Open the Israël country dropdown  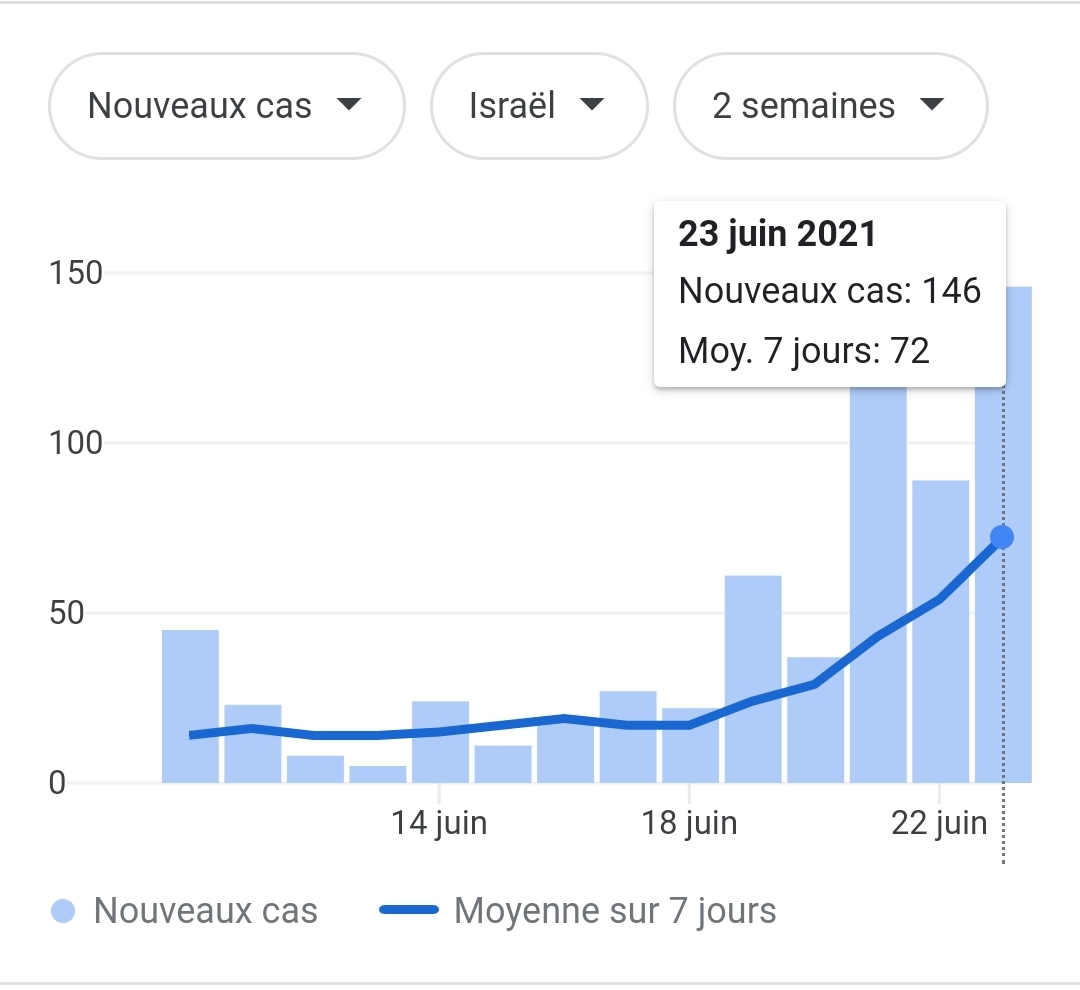tap(538, 106)
